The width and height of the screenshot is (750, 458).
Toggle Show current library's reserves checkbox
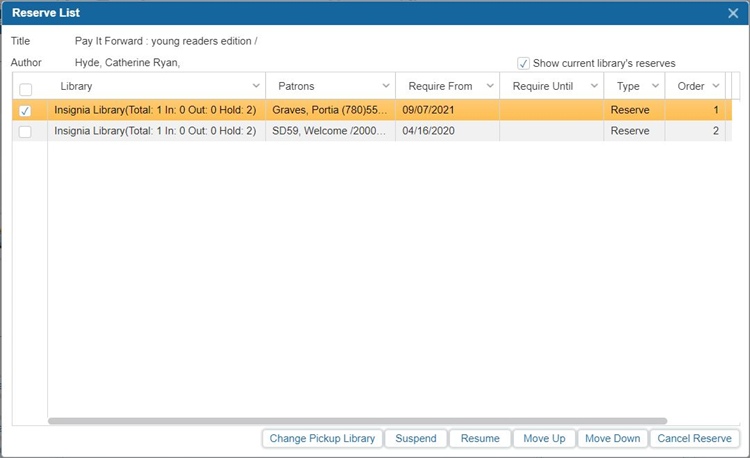[523, 63]
